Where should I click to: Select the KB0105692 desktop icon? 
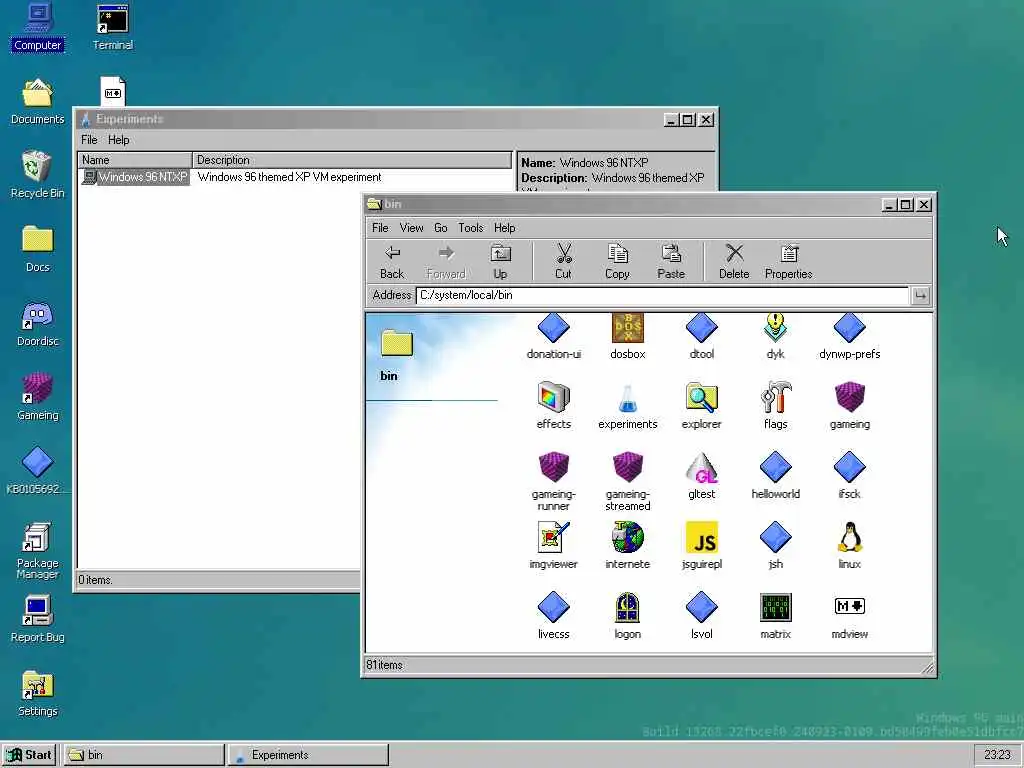(37, 471)
